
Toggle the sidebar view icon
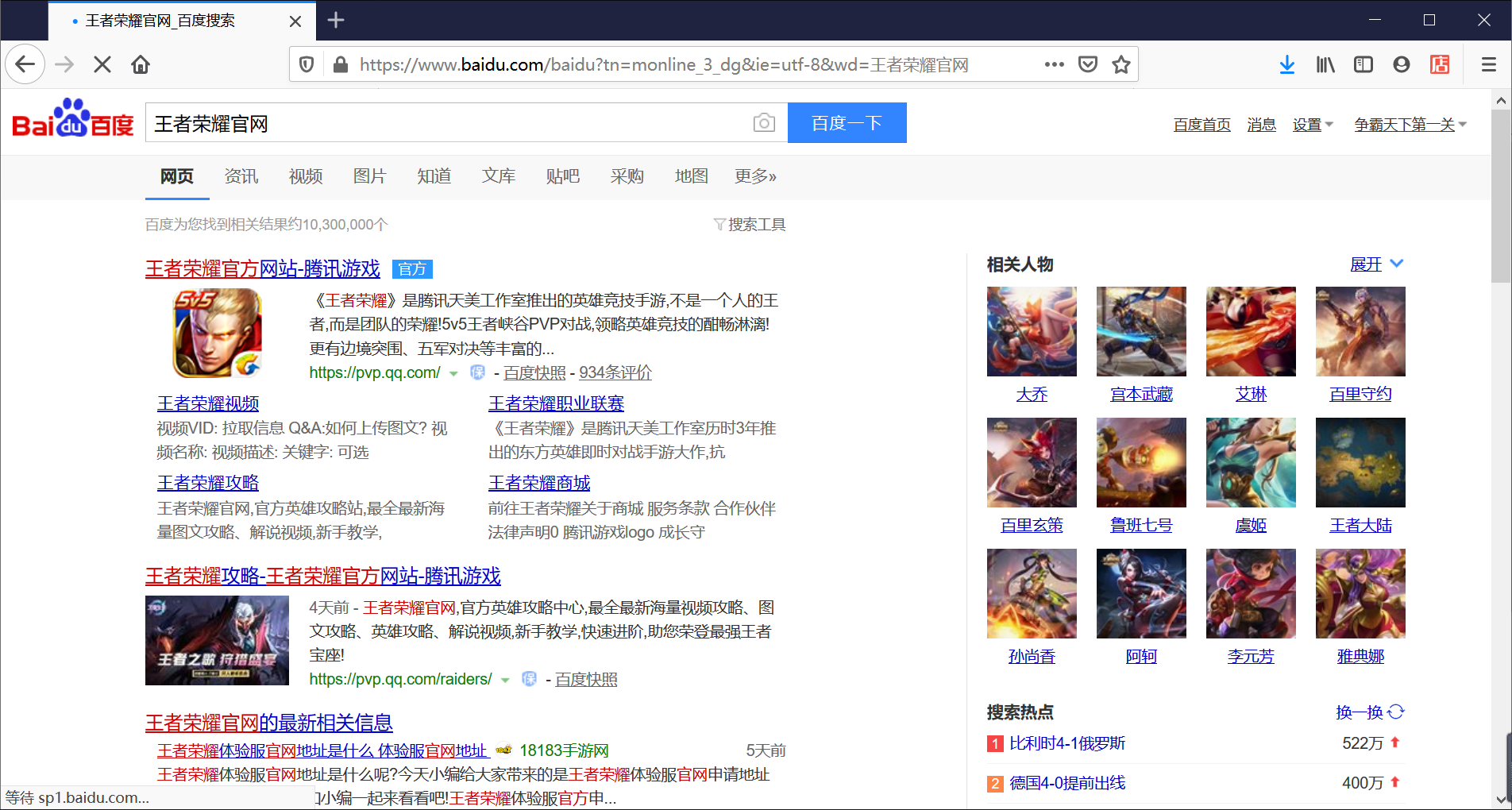tap(1363, 64)
